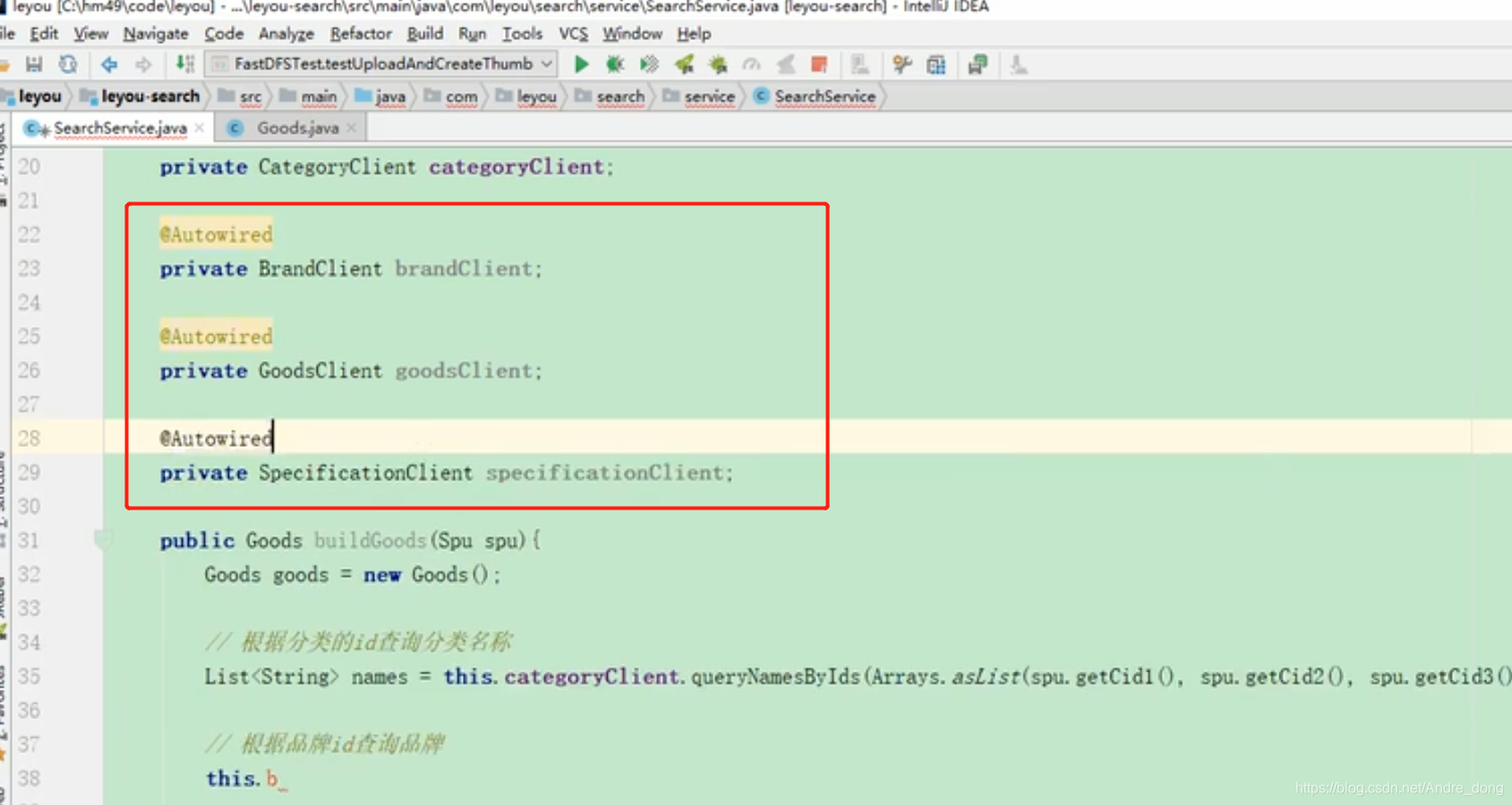Open Settings wrench icon
Viewport: 1512px width, 805px height.
(x=901, y=64)
